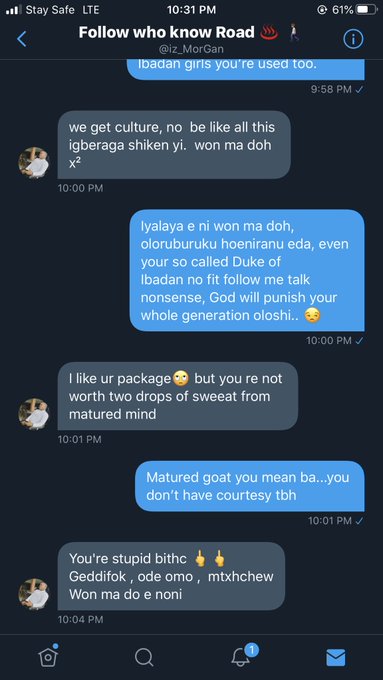Tap the signal strength bars icon
Viewport: 383px width, 680px height.
pos(13,10)
